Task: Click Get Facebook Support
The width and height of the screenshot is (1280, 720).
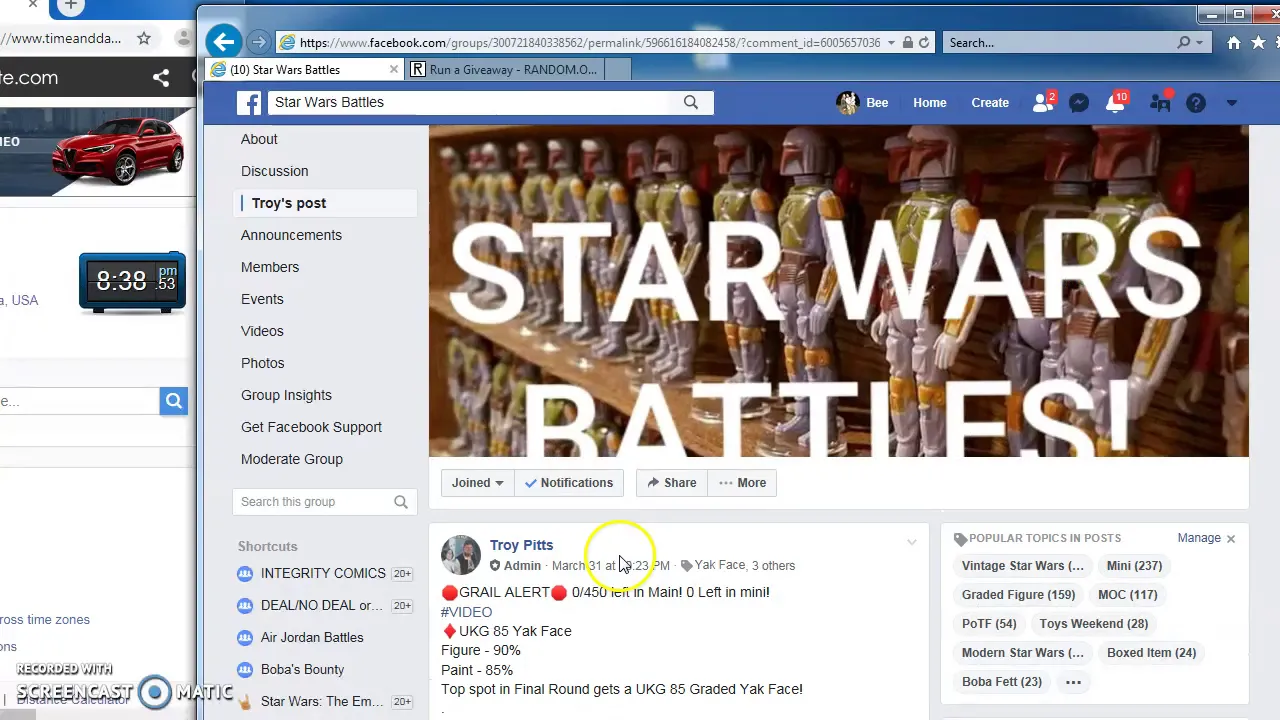Action: coord(311,427)
